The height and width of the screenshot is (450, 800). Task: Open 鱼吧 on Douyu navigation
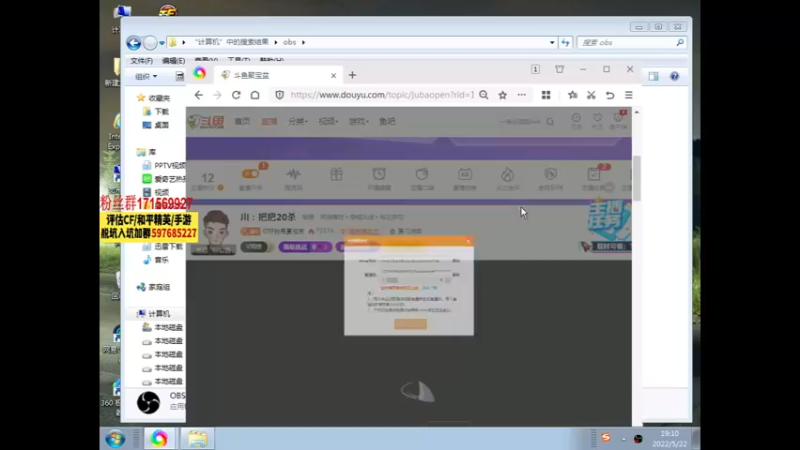(387, 121)
